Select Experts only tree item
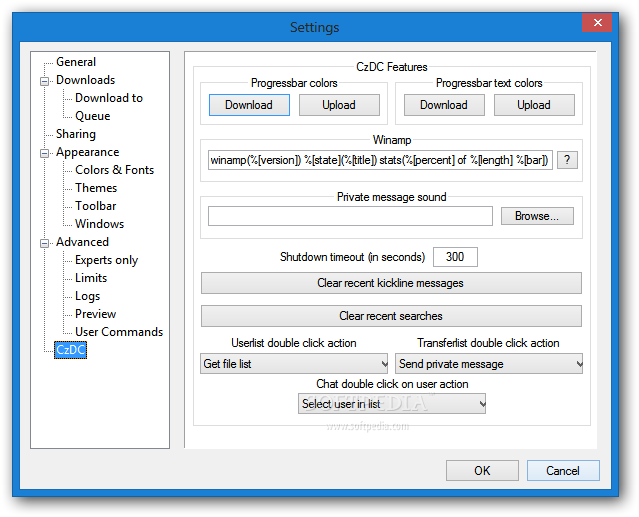 tap(106, 260)
